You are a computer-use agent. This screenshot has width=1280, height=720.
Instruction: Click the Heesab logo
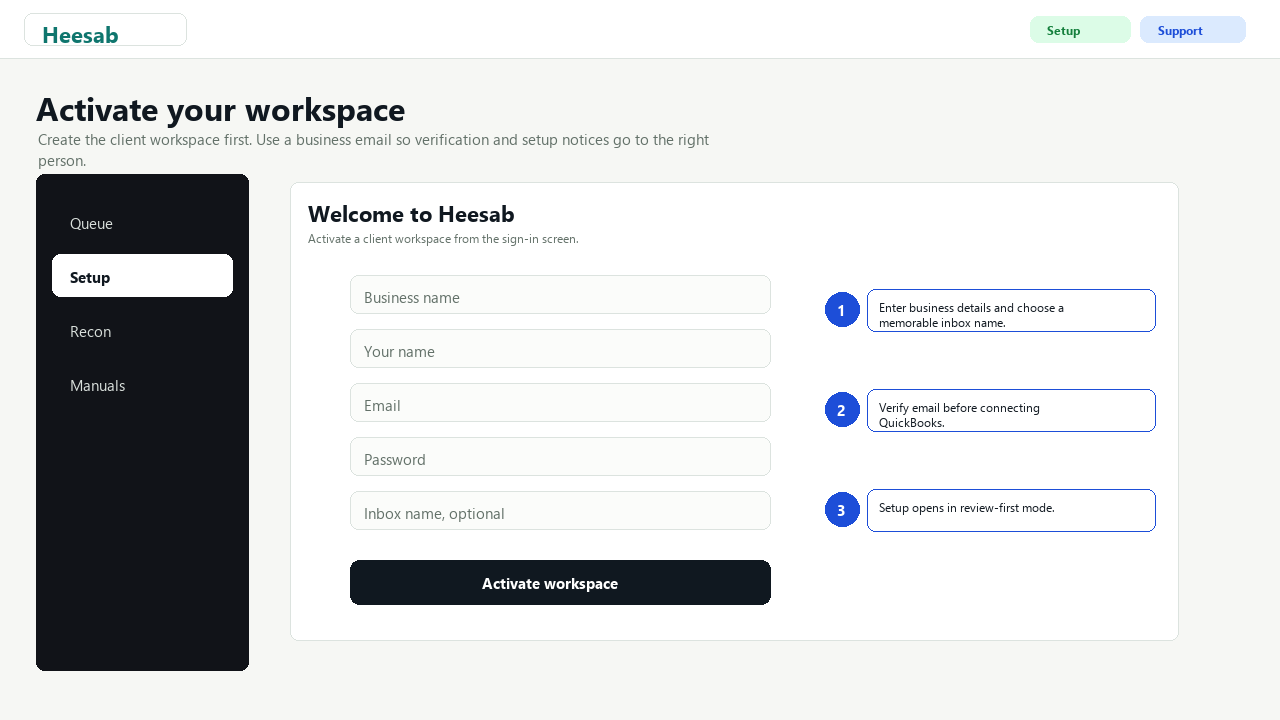(105, 30)
